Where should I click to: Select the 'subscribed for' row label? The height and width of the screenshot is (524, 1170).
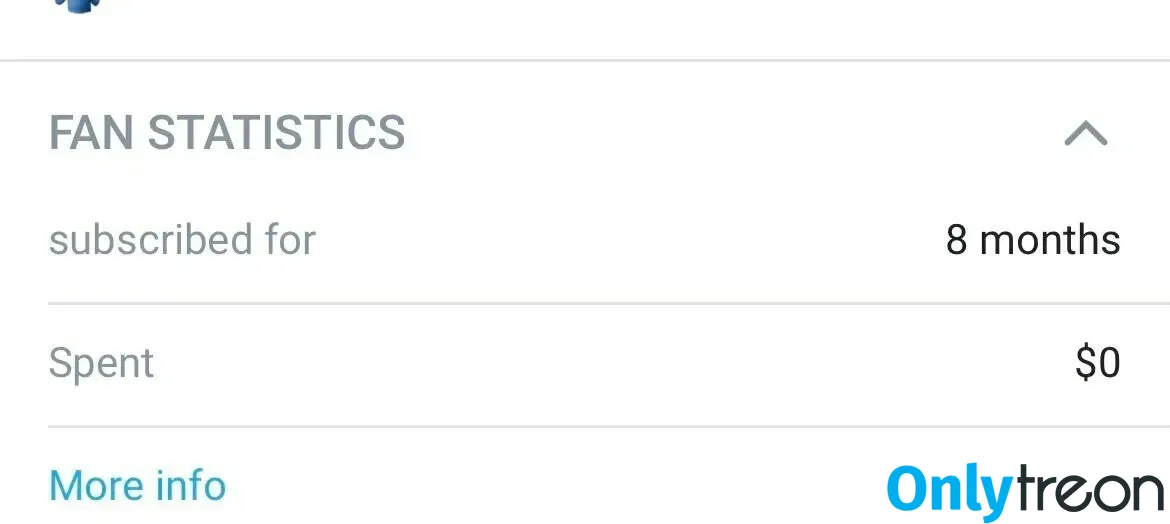coord(183,240)
